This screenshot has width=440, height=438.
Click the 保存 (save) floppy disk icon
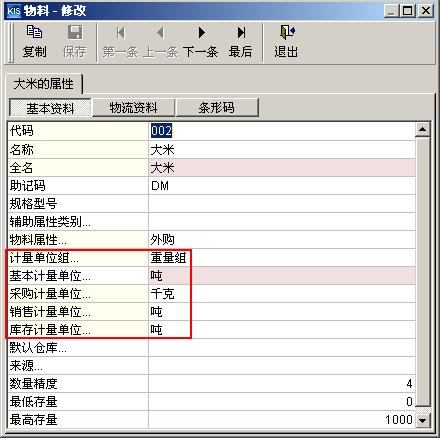(x=75, y=32)
